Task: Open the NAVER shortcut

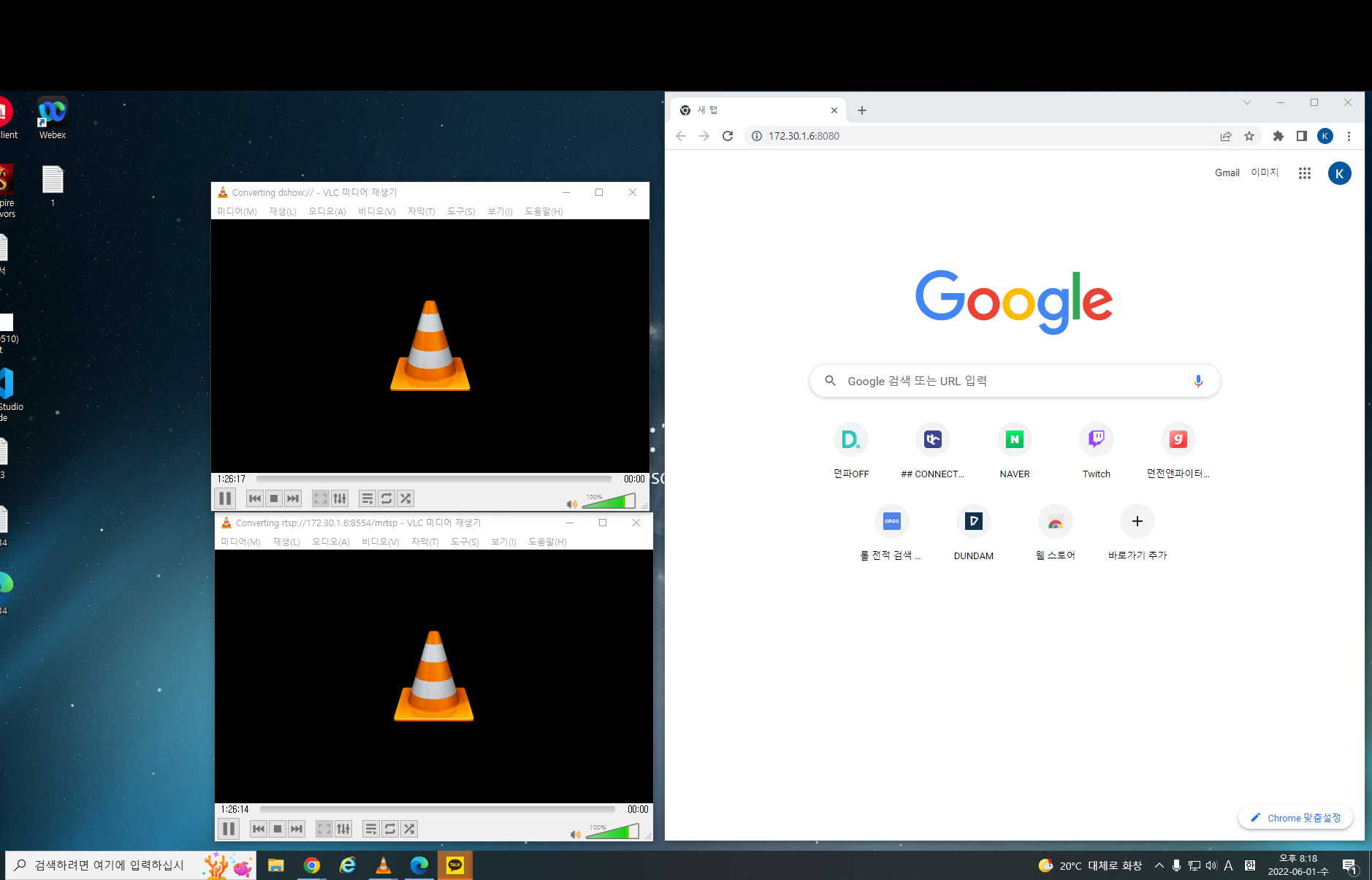Action: point(1015,450)
